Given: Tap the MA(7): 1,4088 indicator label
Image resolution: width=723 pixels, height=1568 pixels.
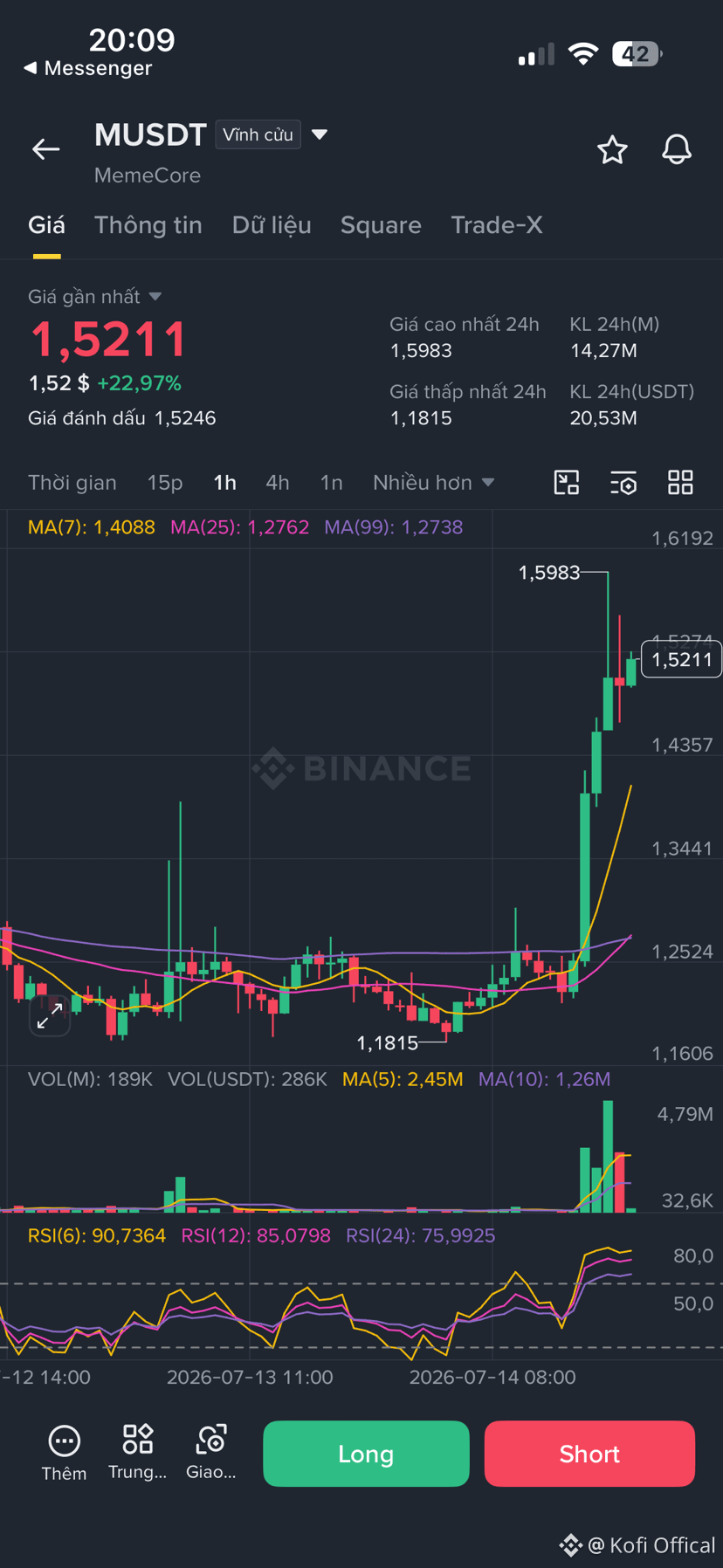Looking at the screenshot, I should click(x=92, y=527).
